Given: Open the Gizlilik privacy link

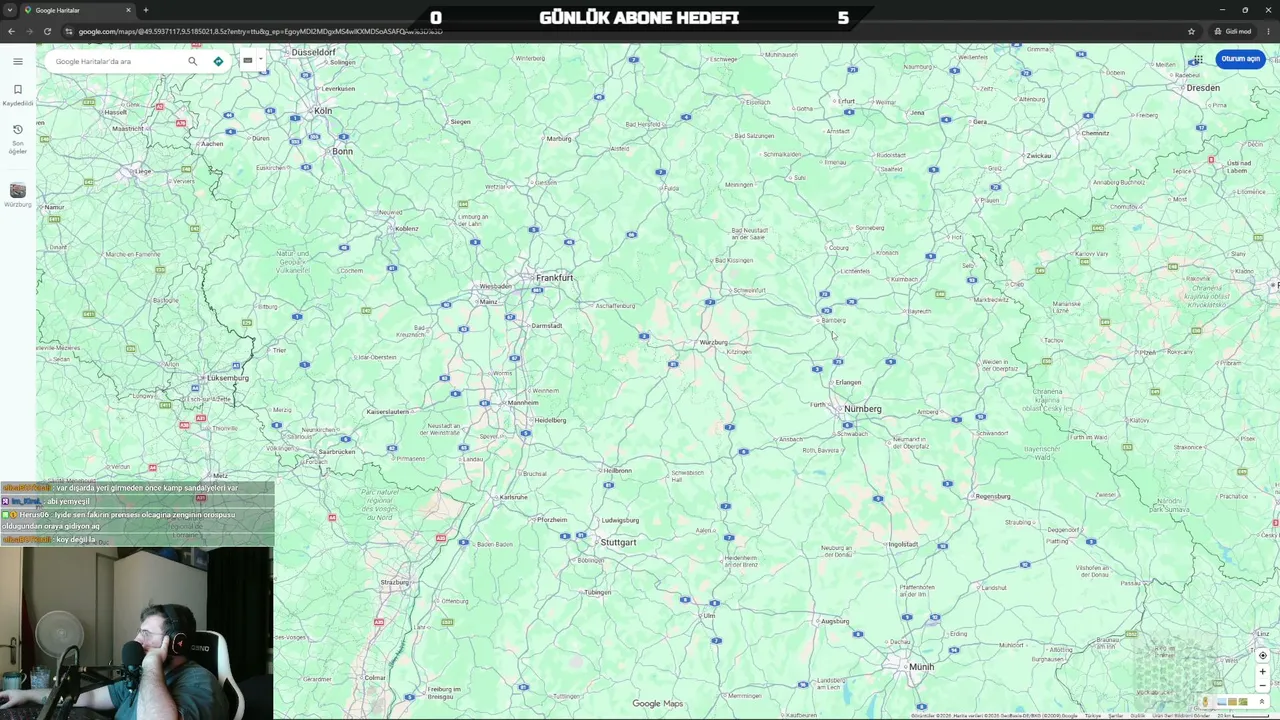Looking at the screenshot, I should (x=1138, y=716).
